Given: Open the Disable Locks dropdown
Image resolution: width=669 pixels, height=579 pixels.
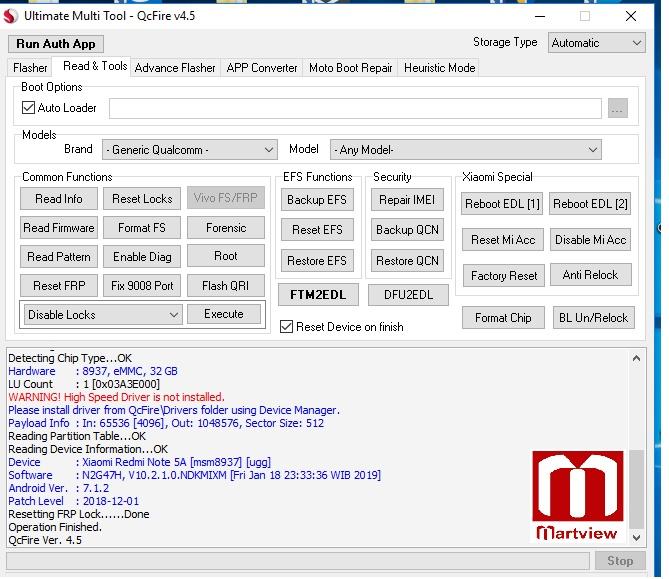Looking at the screenshot, I should click(103, 315).
